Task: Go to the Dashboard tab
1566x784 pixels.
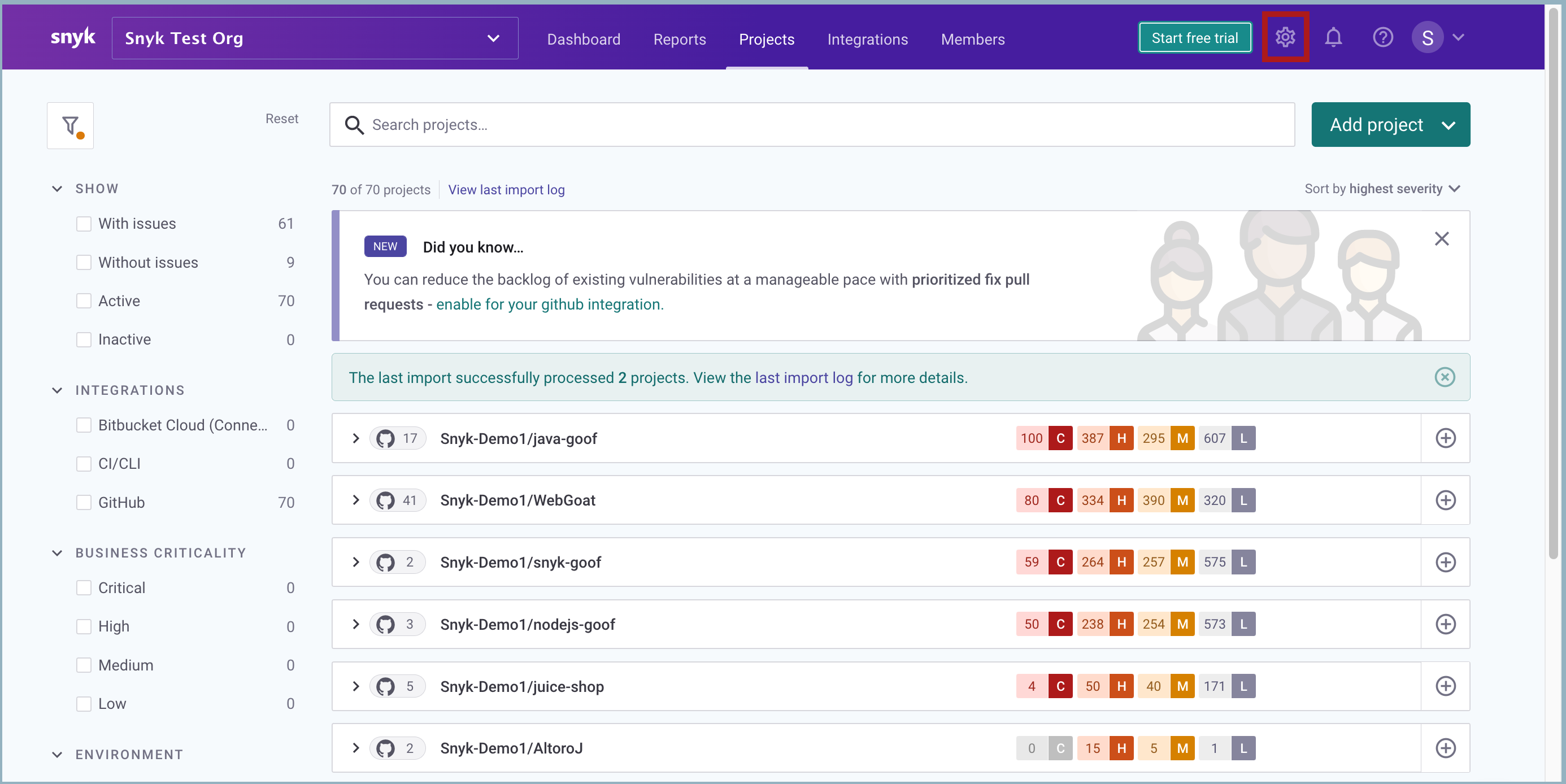Action: pyautogui.click(x=583, y=39)
